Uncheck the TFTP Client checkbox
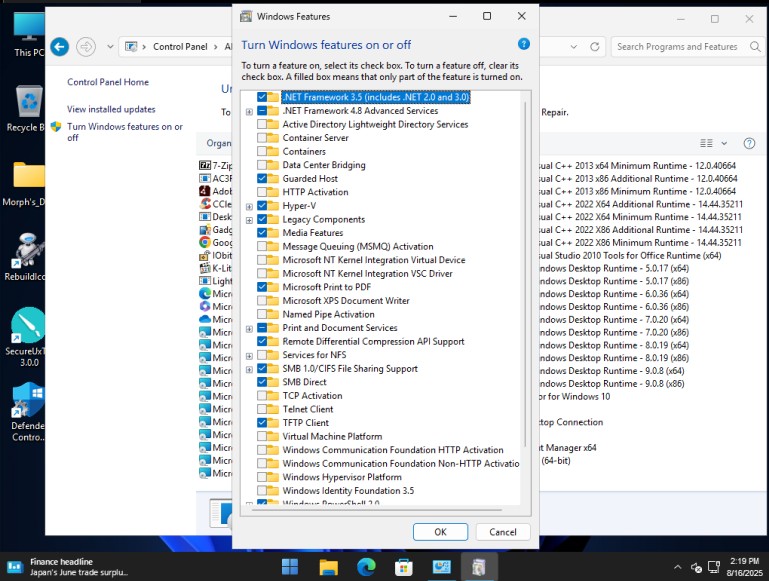The height and width of the screenshot is (581, 769). click(x=262, y=423)
